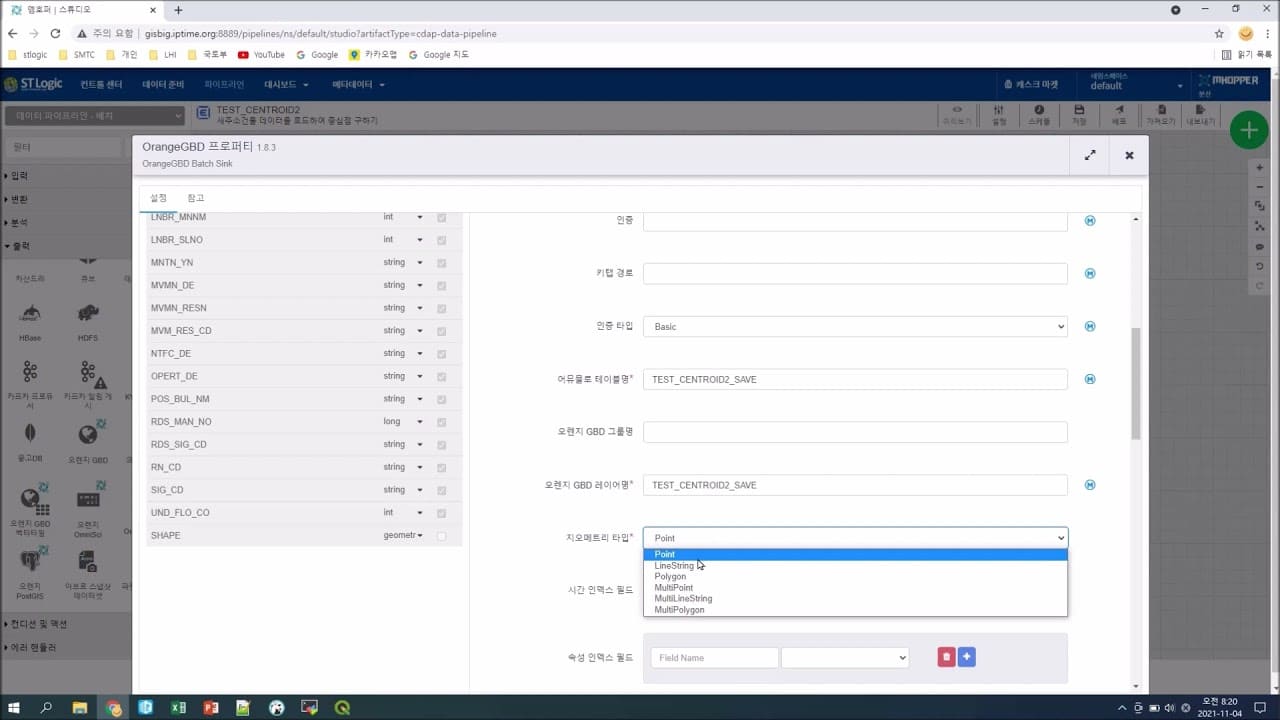Viewport: 1280px width, 720px height.
Task: Open the type dropdown for SHAPE field
Action: coord(403,536)
